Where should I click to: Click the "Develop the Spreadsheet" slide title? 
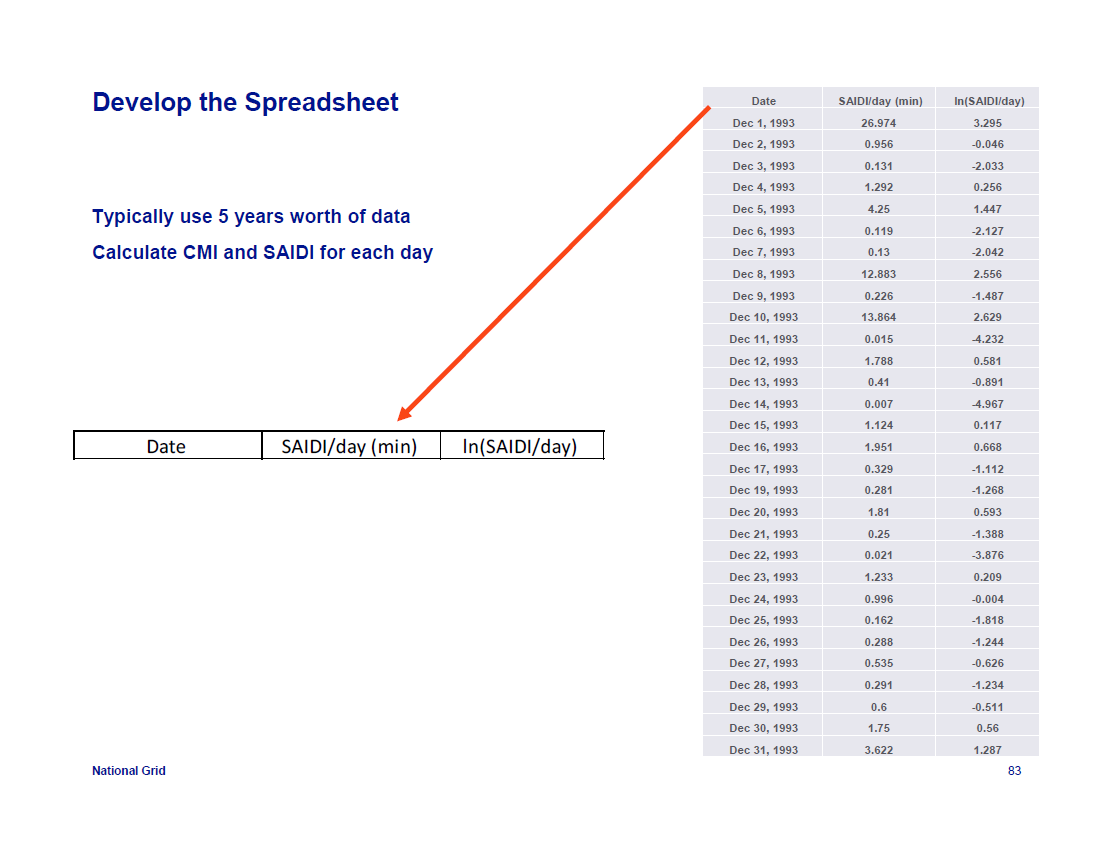245,103
